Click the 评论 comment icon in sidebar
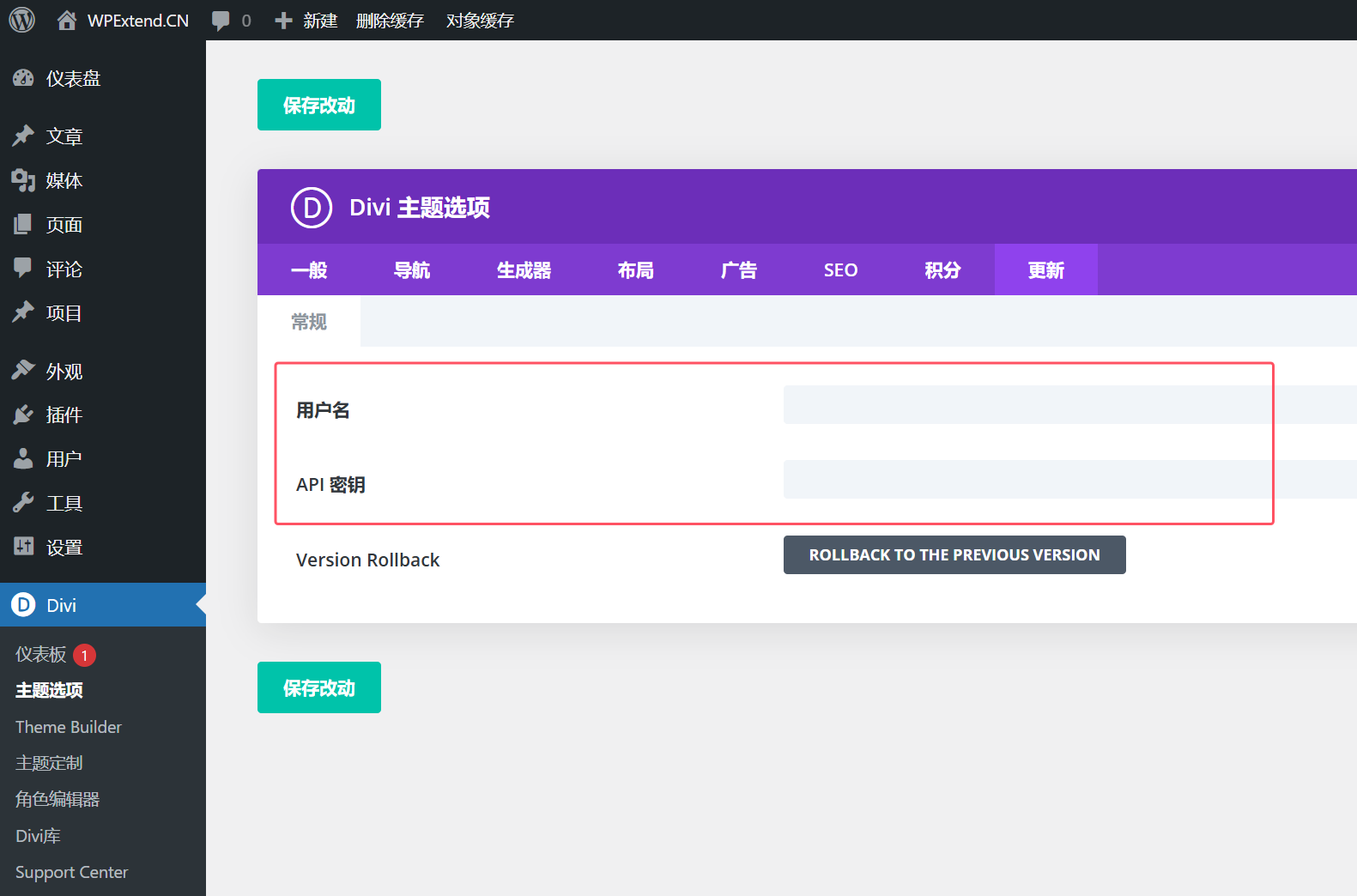The height and width of the screenshot is (896, 1357). tap(23, 269)
